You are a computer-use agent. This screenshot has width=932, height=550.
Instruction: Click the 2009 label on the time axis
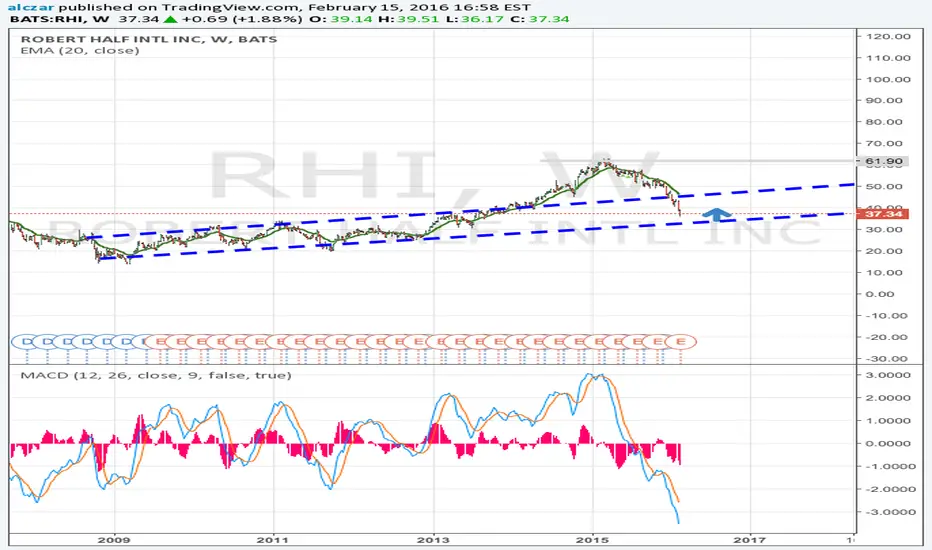tap(114, 540)
